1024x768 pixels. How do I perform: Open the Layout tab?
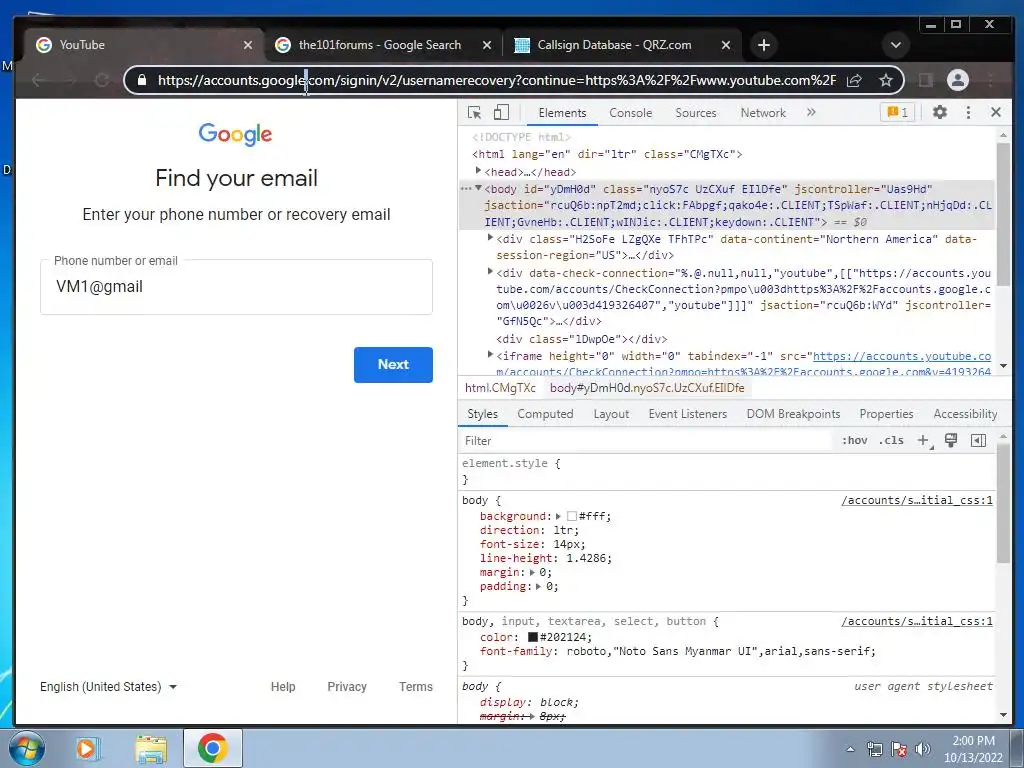point(611,414)
